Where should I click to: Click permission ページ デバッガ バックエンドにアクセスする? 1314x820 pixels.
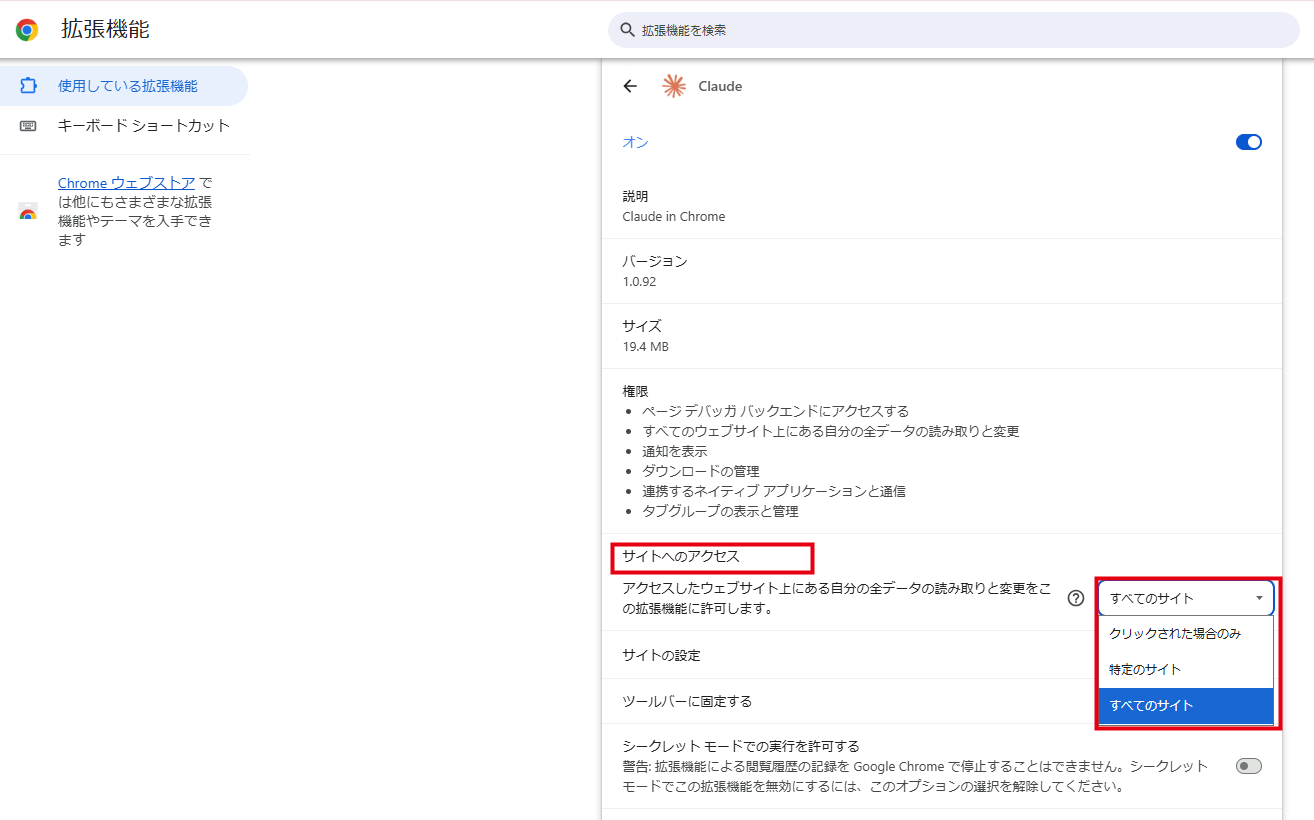[x=776, y=411]
